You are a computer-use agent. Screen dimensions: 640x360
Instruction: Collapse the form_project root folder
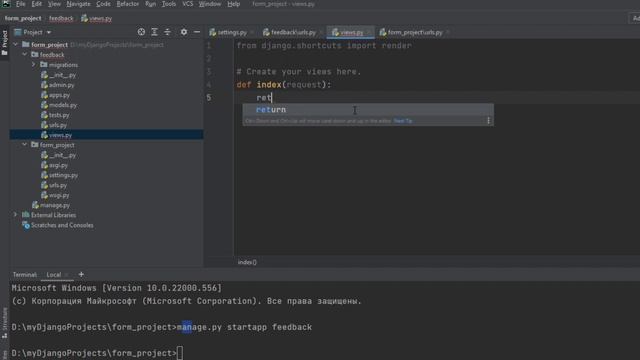(x=16, y=44)
